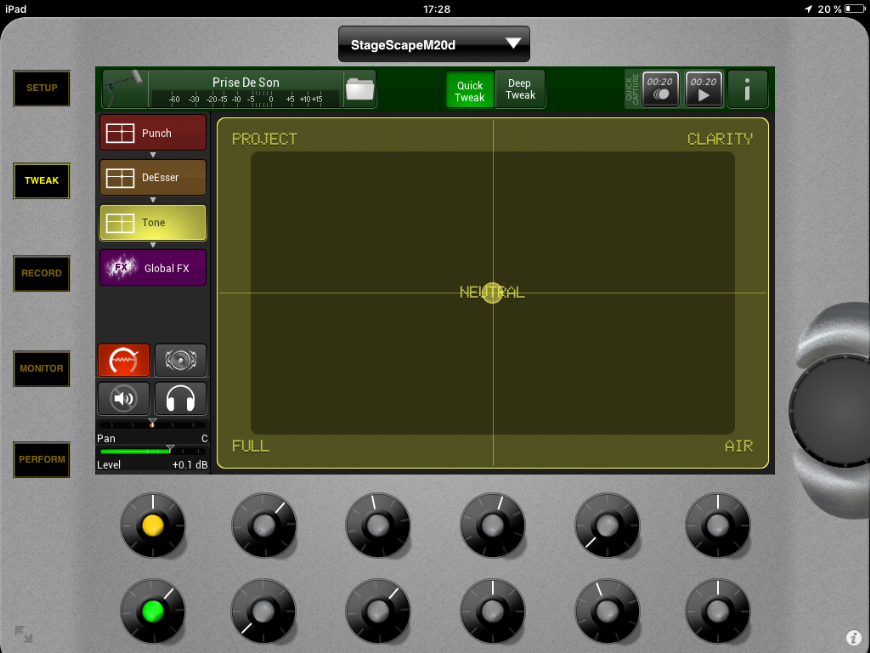
Task: Switch to the Quick Tweak tab
Action: click(x=469, y=90)
